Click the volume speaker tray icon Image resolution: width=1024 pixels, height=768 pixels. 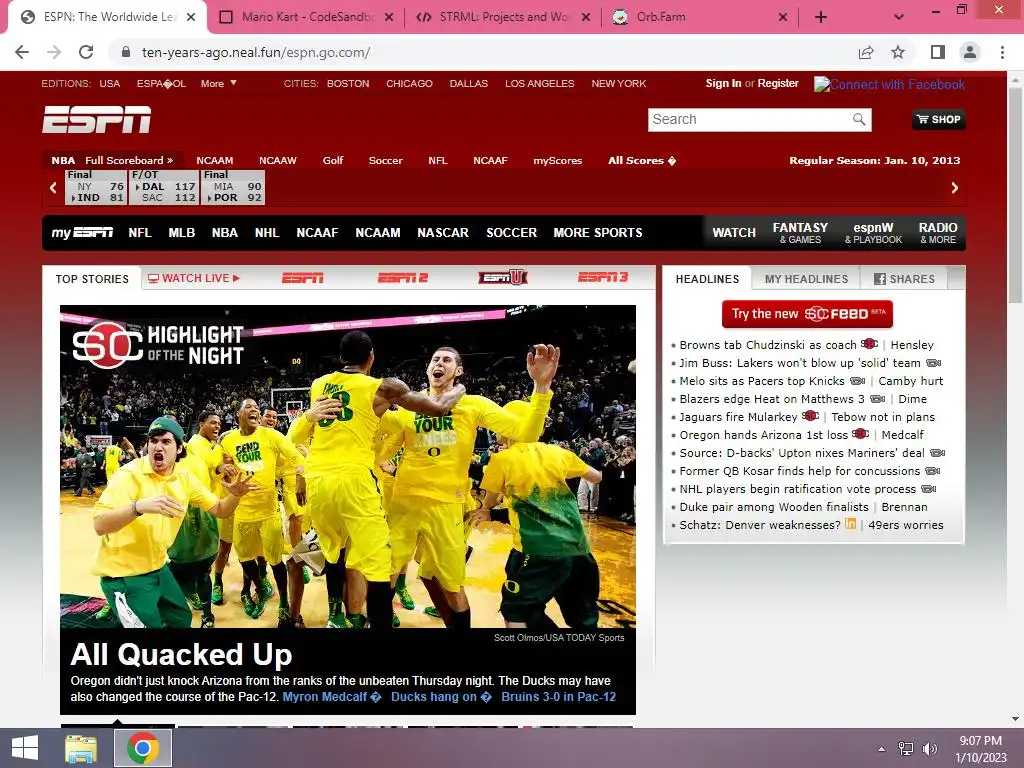pyautogui.click(x=930, y=749)
